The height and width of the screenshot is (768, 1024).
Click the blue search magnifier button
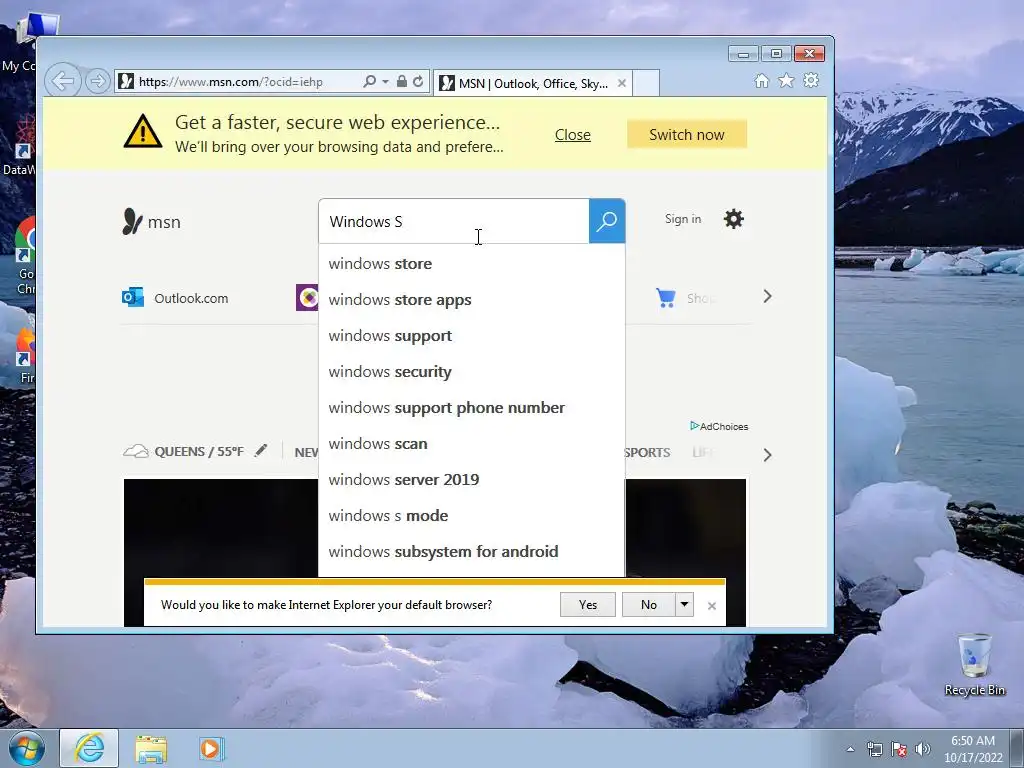pyautogui.click(x=607, y=221)
